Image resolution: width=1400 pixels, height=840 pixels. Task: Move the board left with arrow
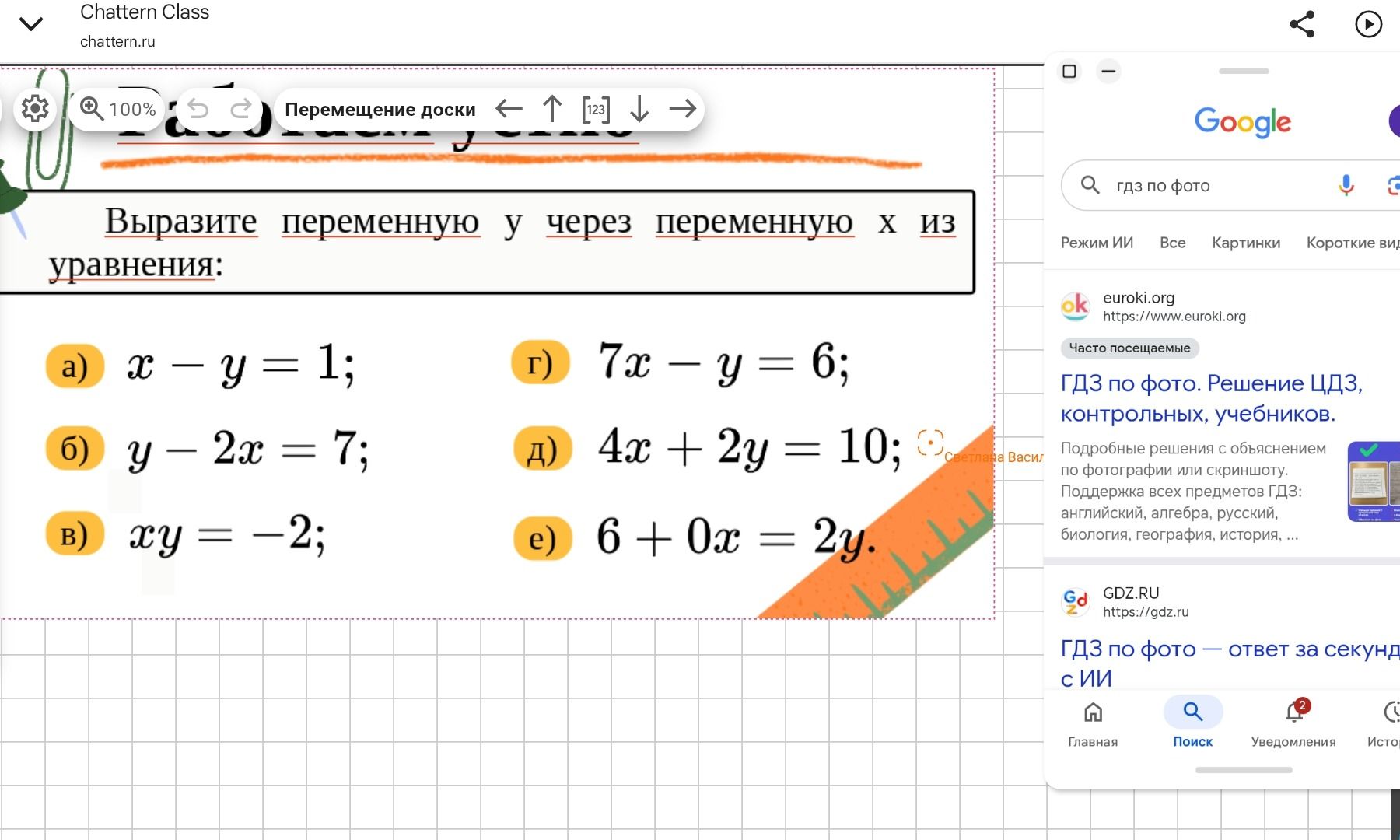pyautogui.click(x=509, y=109)
